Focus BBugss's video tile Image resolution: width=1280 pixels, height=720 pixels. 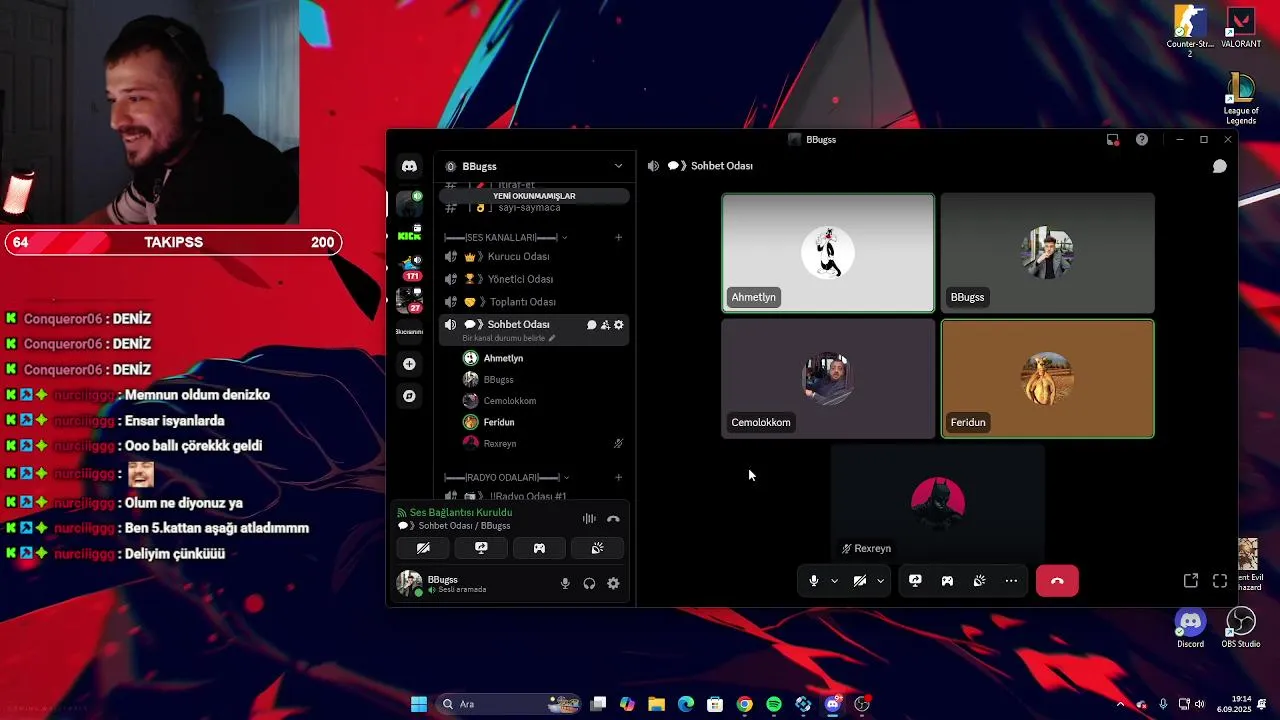[x=1047, y=253]
